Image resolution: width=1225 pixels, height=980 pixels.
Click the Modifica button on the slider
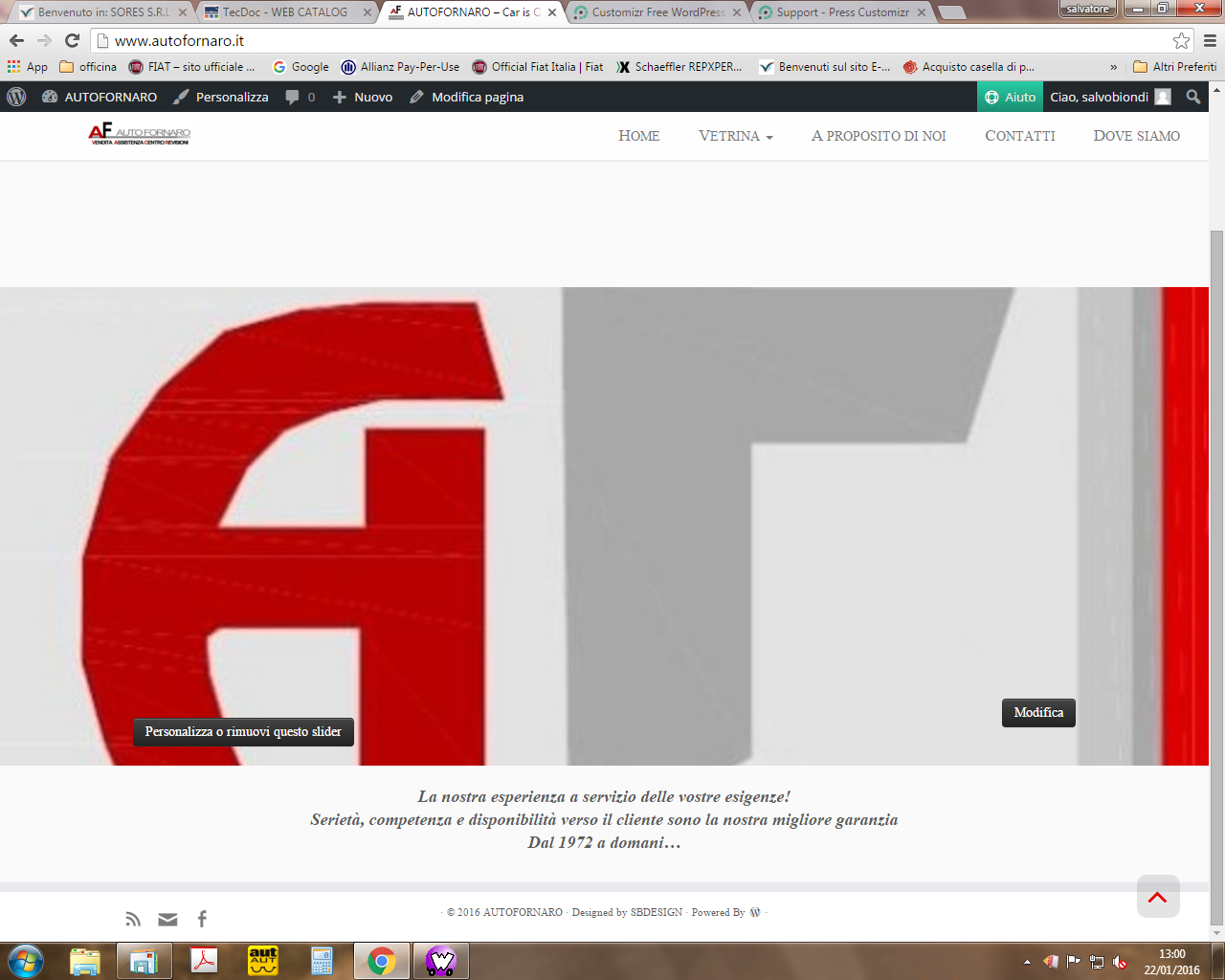click(1038, 712)
